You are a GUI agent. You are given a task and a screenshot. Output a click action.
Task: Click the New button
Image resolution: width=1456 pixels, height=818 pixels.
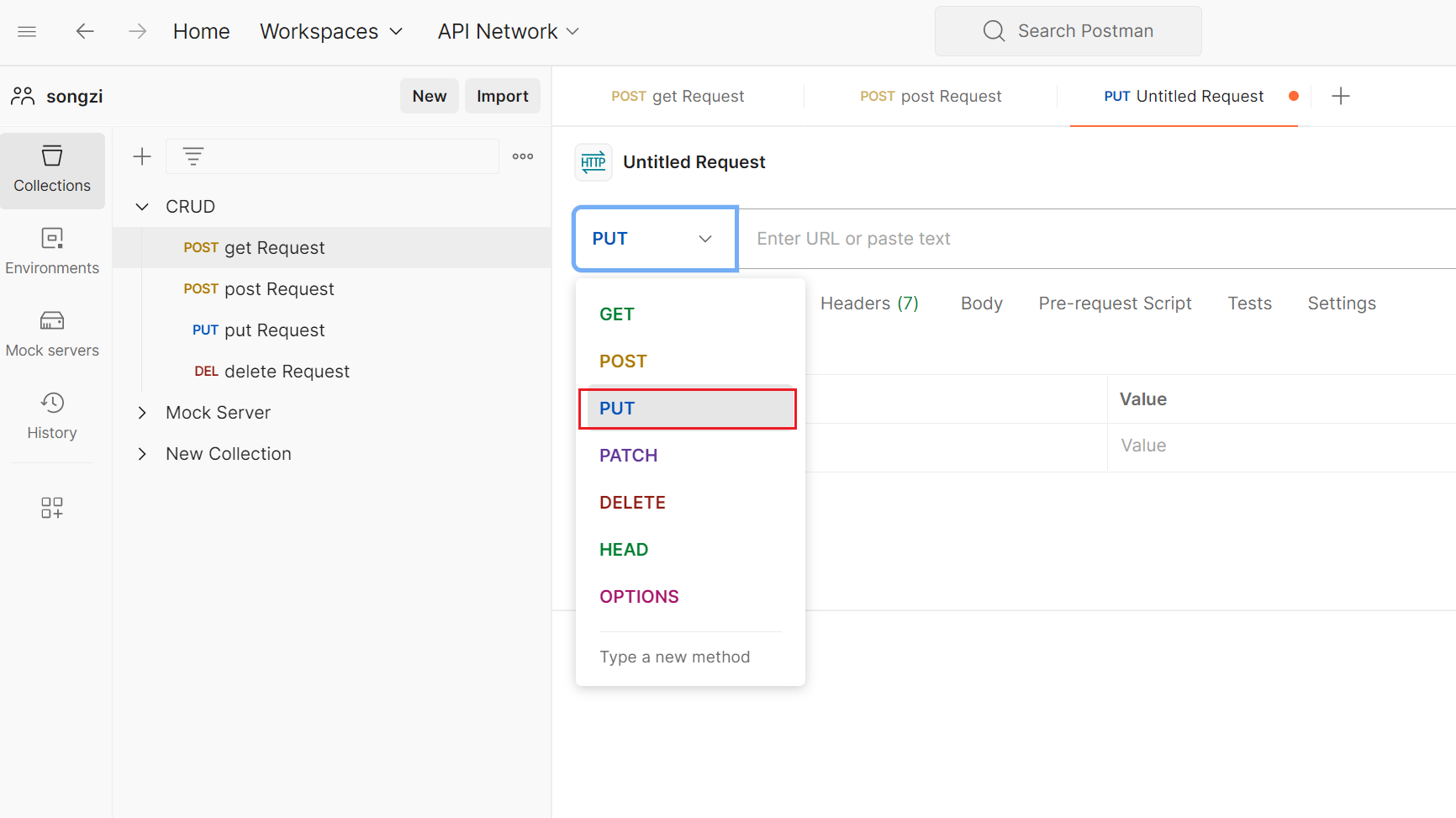tap(430, 96)
